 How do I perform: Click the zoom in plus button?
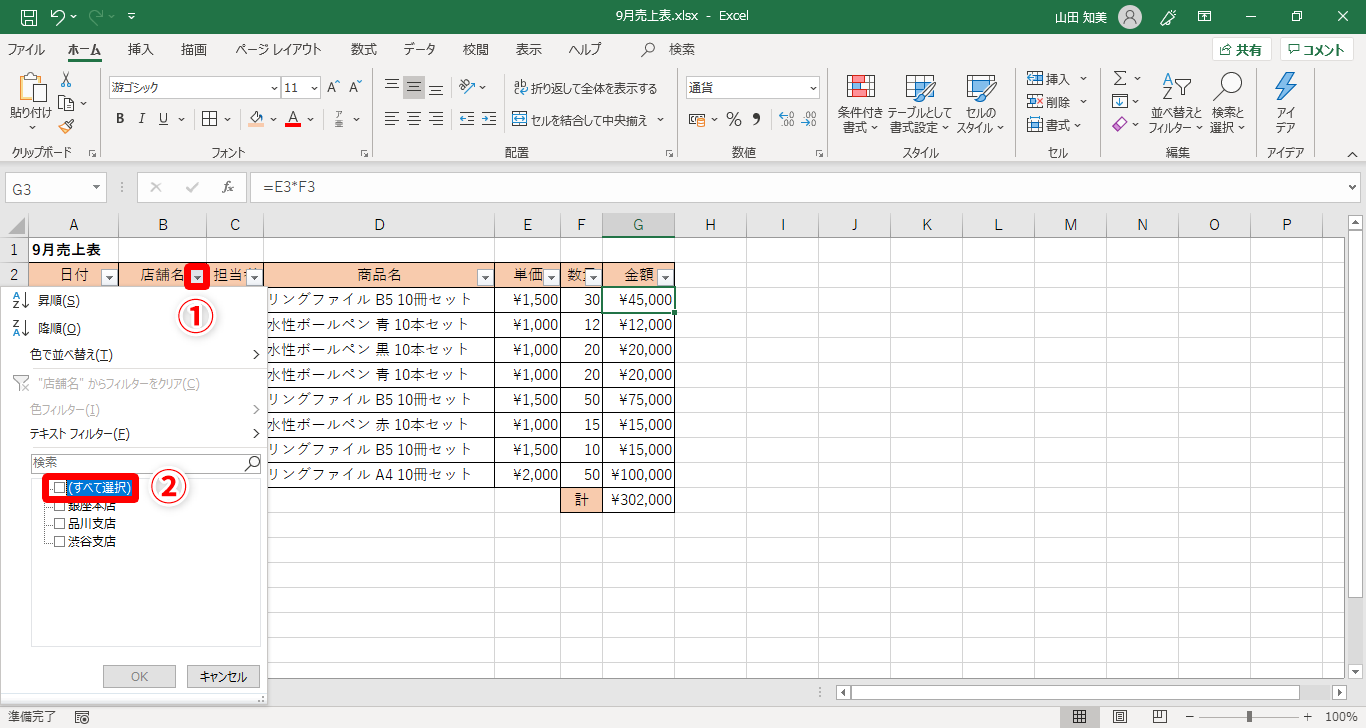[x=1307, y=717]
